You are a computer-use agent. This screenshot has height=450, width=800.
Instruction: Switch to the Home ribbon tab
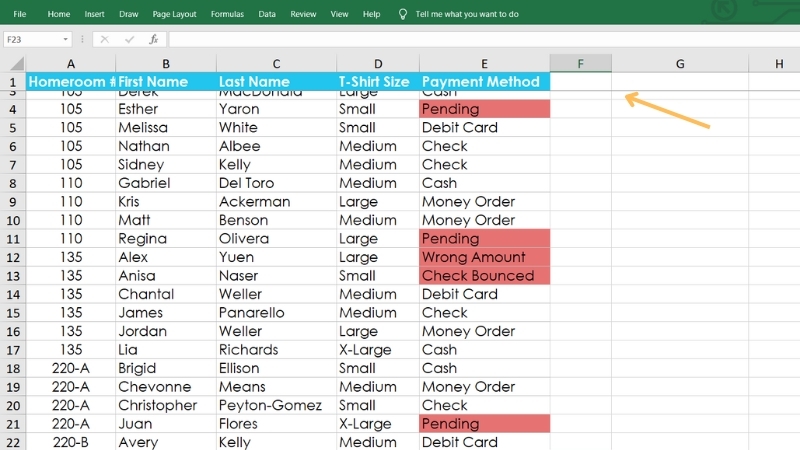coord(59,14)
